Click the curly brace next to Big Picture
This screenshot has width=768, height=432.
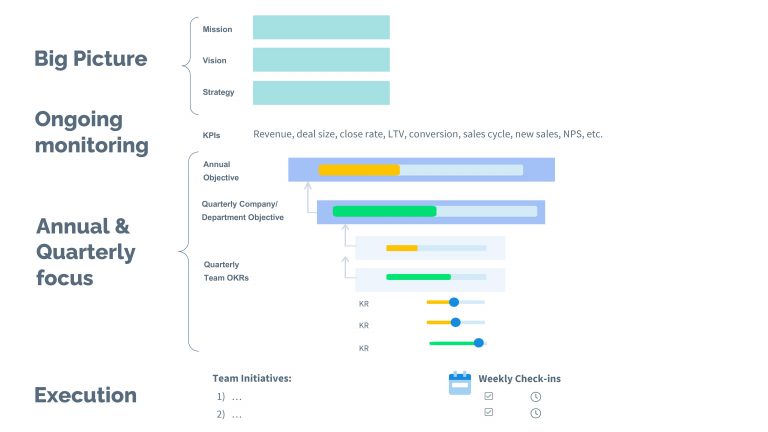coord(188,62)
